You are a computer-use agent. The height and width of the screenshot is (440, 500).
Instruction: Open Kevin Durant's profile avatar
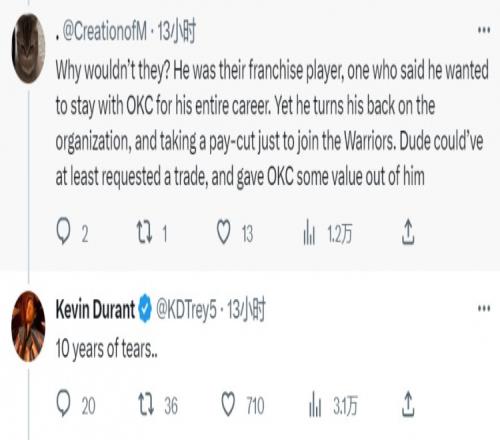click(28, 326)
